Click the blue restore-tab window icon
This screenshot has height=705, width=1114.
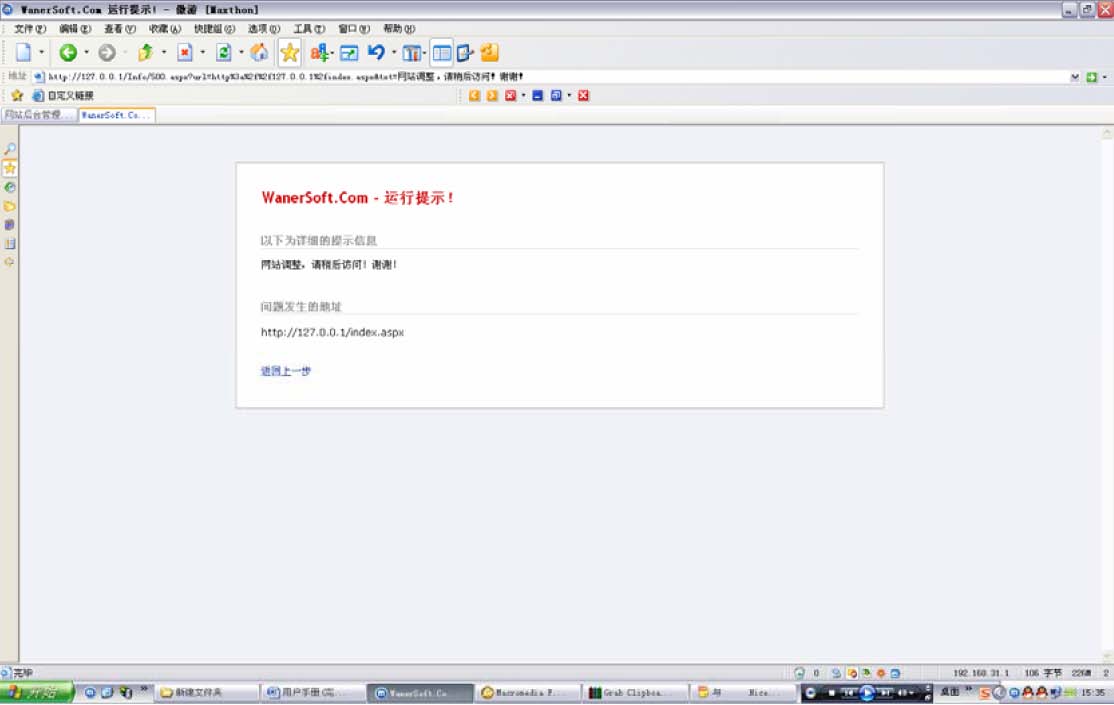[x=556, y=95]
